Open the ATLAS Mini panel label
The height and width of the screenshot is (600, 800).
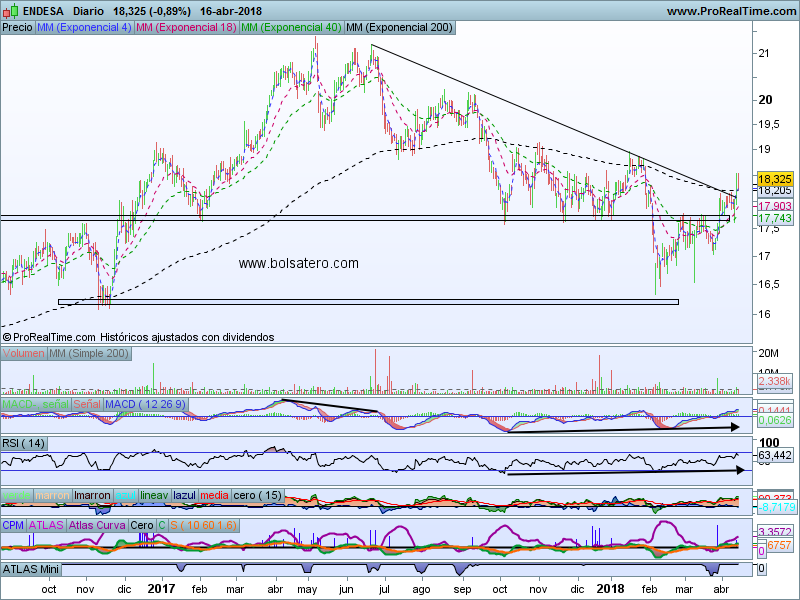pos(32,569)
